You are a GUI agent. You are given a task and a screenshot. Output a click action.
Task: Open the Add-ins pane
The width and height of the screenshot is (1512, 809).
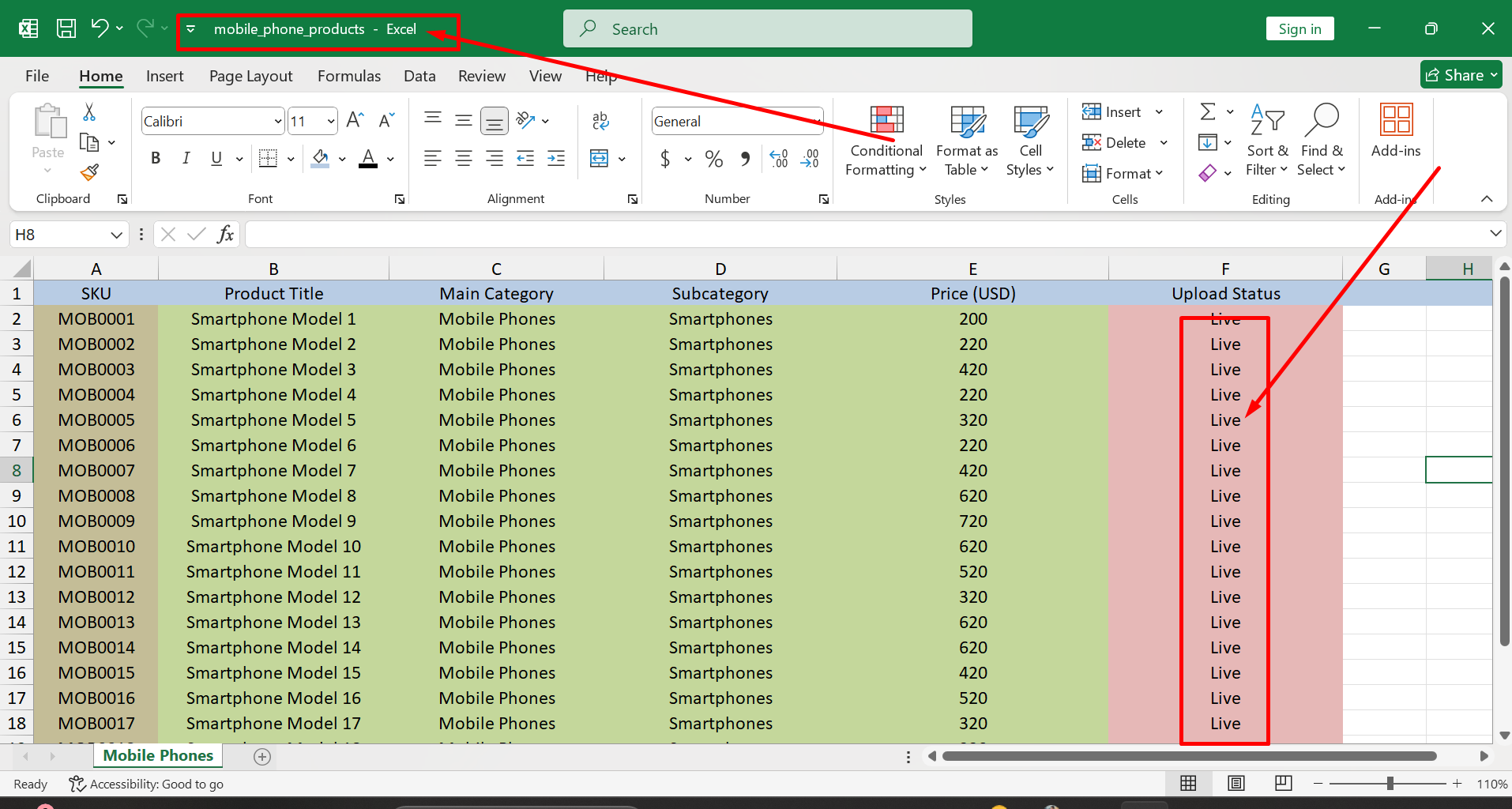[x=1395, y=131]
